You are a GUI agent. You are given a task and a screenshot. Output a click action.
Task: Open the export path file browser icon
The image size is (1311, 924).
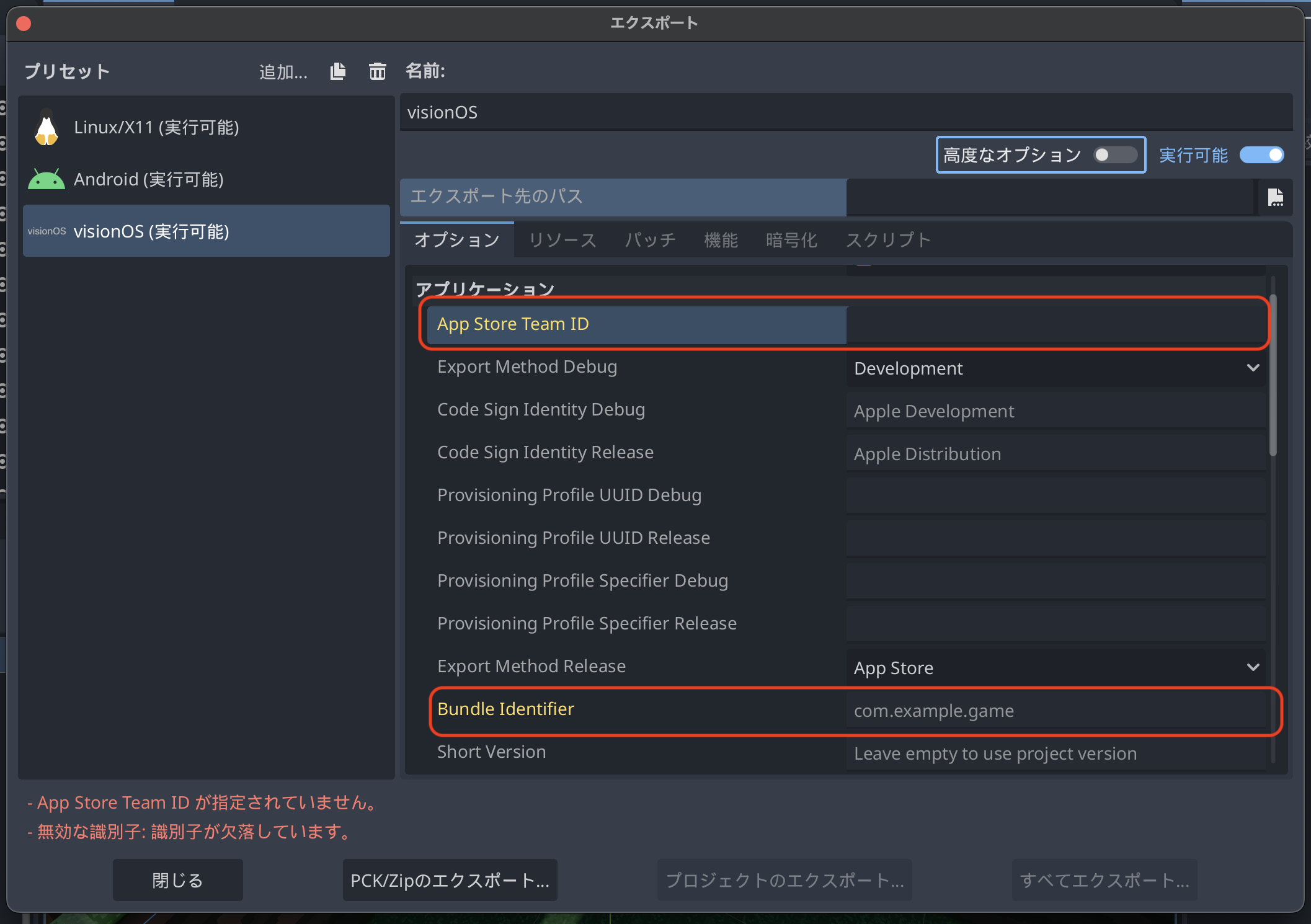pyautogui.click(x=1275, y=197)
